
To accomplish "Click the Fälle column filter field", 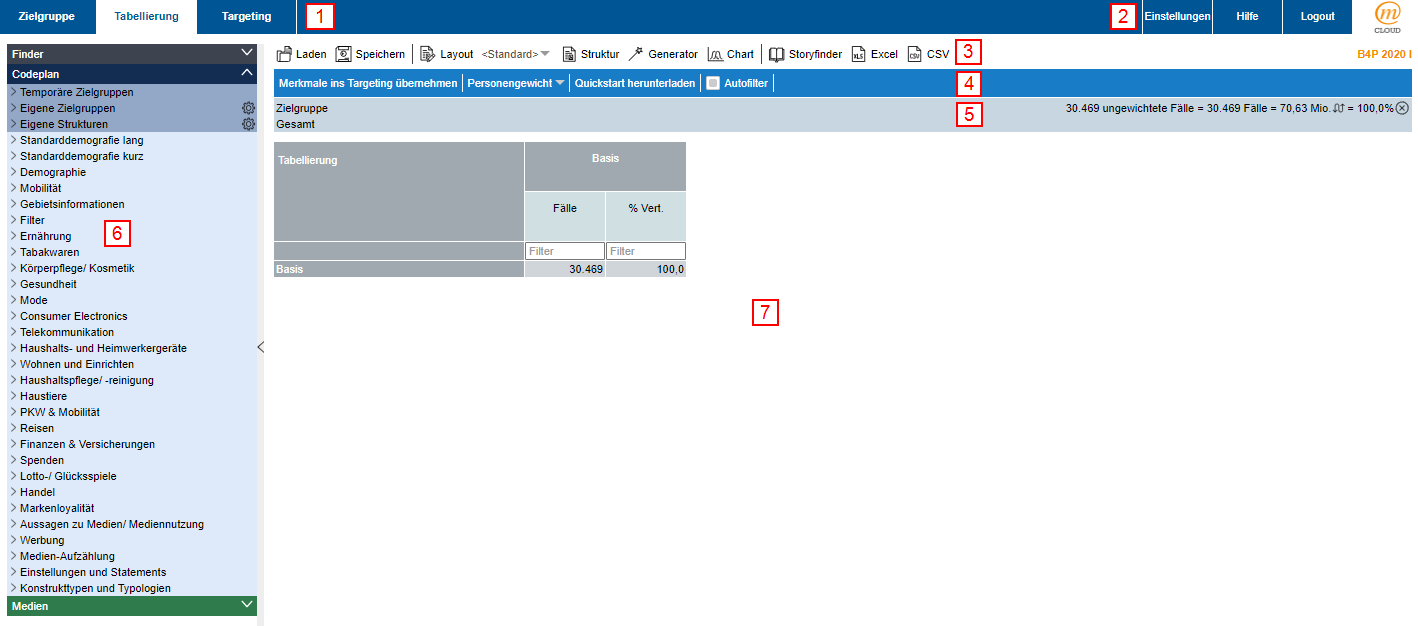I will (564, 251).
